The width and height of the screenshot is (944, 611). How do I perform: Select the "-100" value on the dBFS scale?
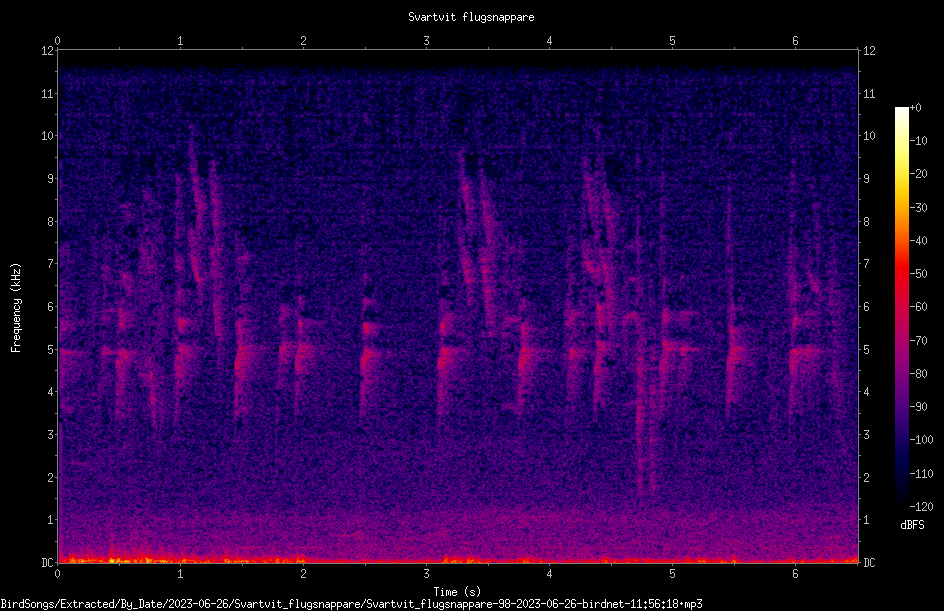tap(922, 440)
